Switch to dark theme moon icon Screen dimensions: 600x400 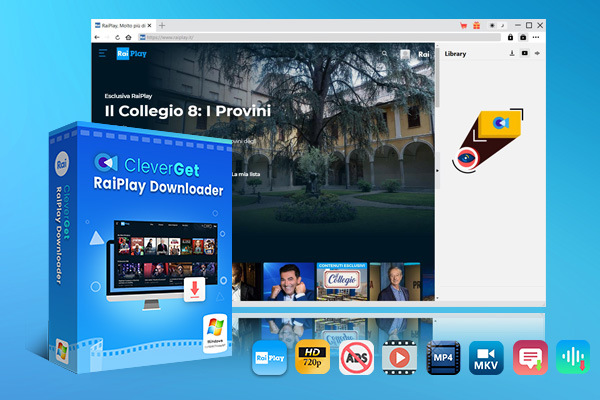tap(502, 26)
